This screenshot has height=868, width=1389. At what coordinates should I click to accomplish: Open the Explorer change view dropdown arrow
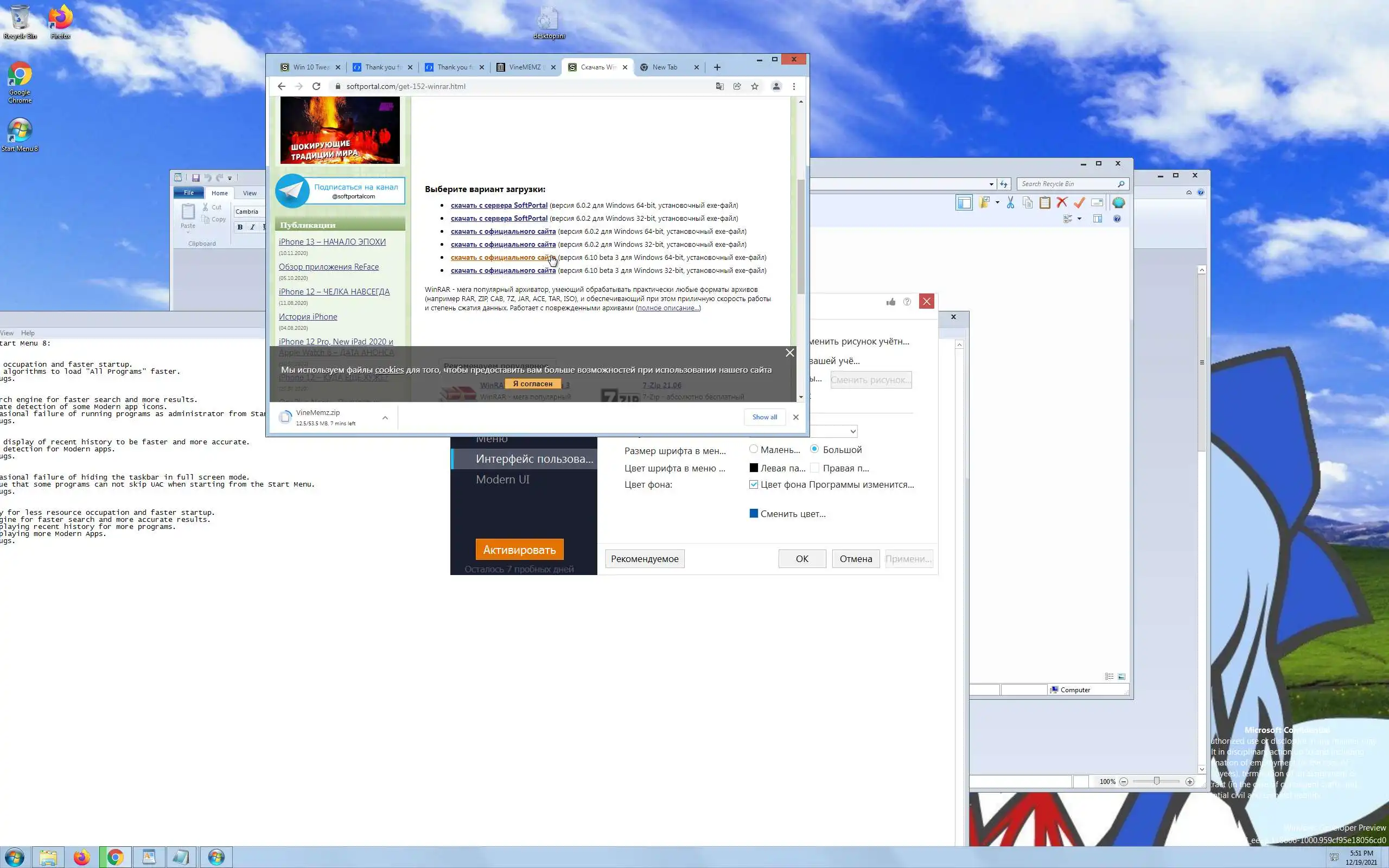[x=1079, y=219]
